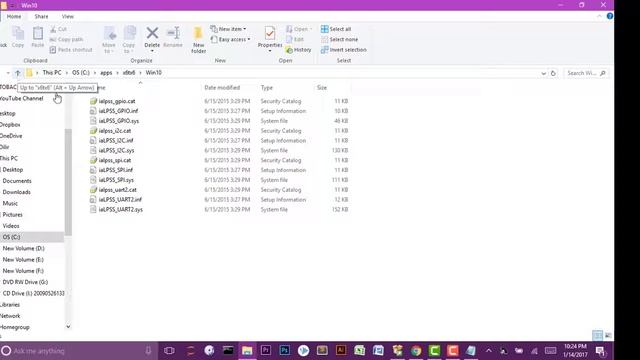Click Edit in the Open group
Image resolution: width=640 pixels, height=360 pixels.
[x=295, y=40]
